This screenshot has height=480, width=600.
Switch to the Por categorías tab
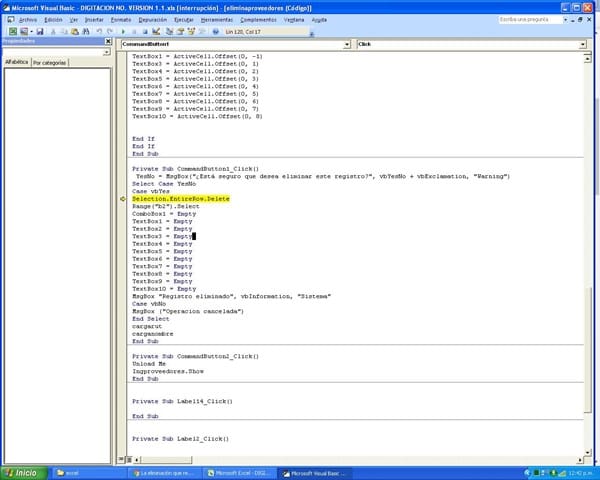tap(49, 62)
